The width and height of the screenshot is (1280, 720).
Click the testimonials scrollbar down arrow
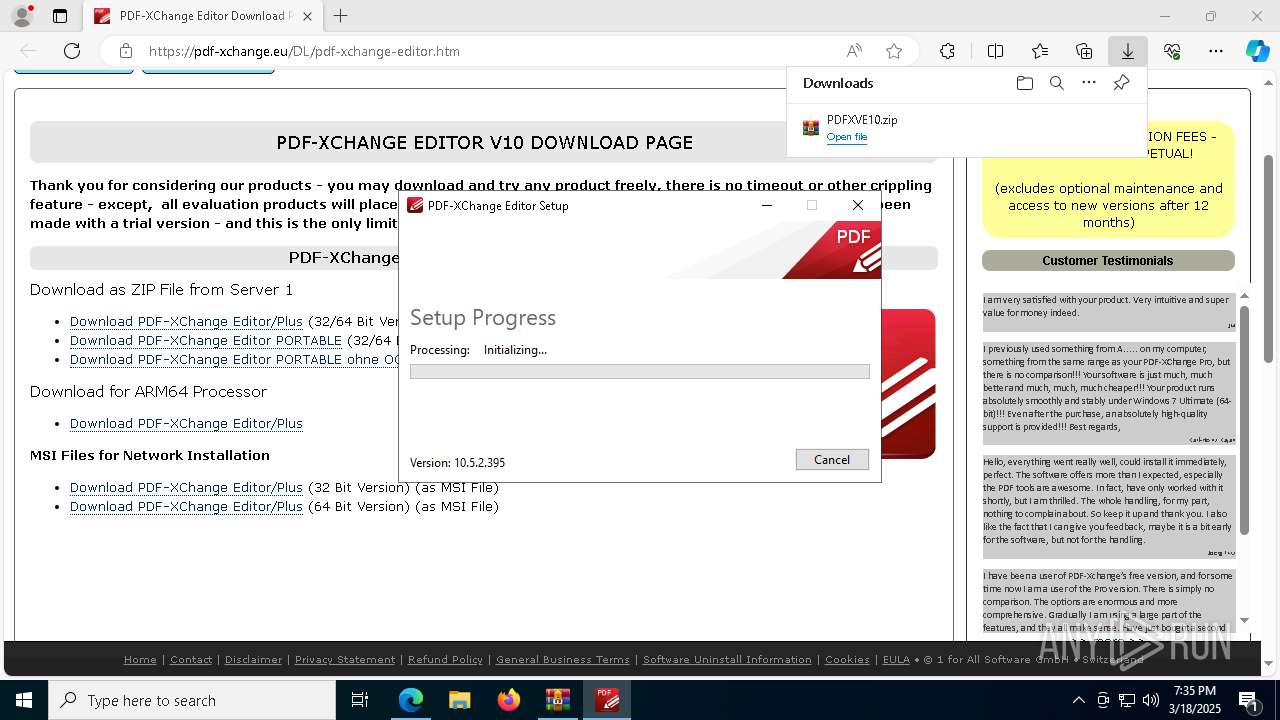[1245, 620]
